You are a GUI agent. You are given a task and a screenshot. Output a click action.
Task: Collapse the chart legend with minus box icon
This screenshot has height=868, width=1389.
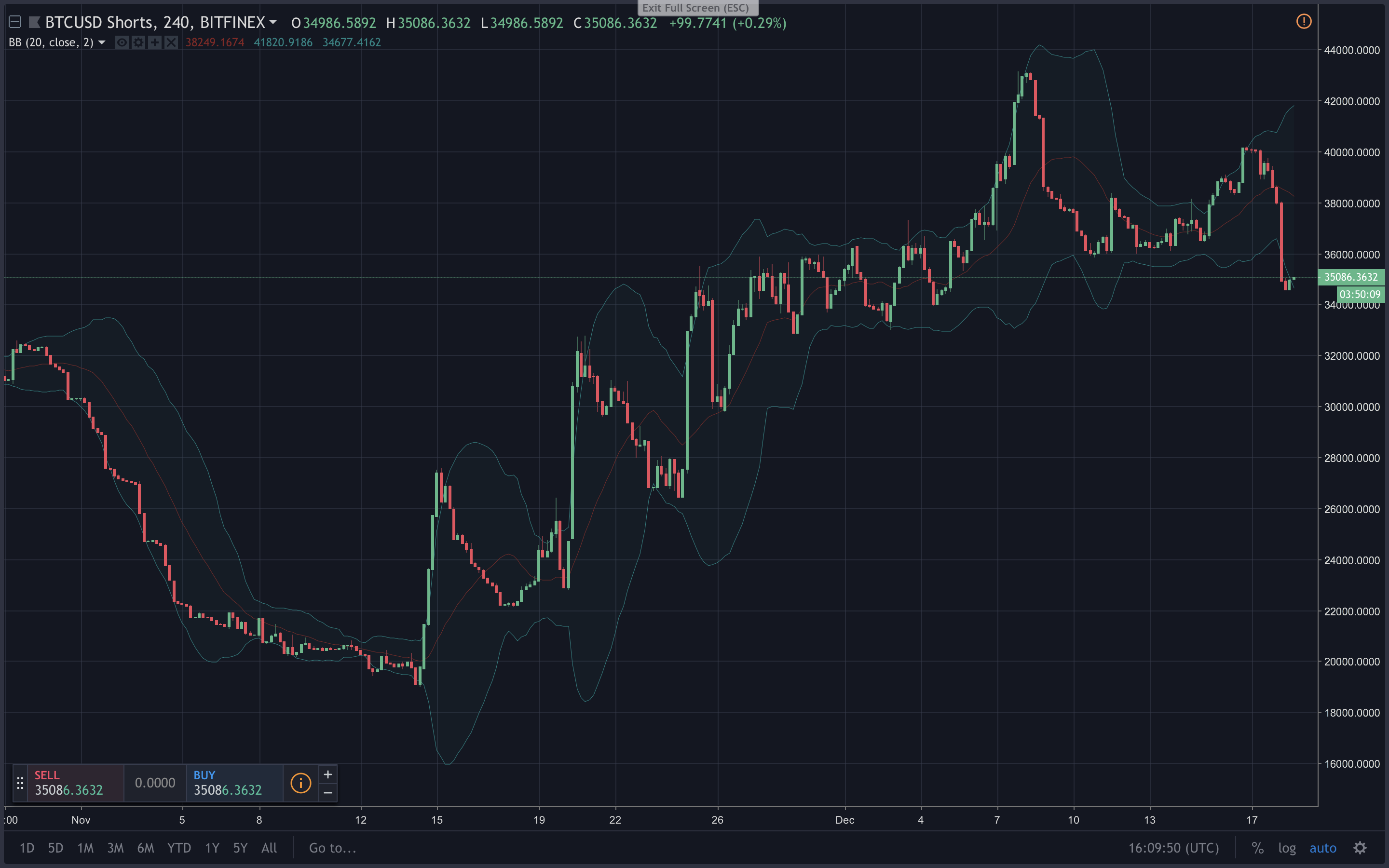click(x=15, y=22)
